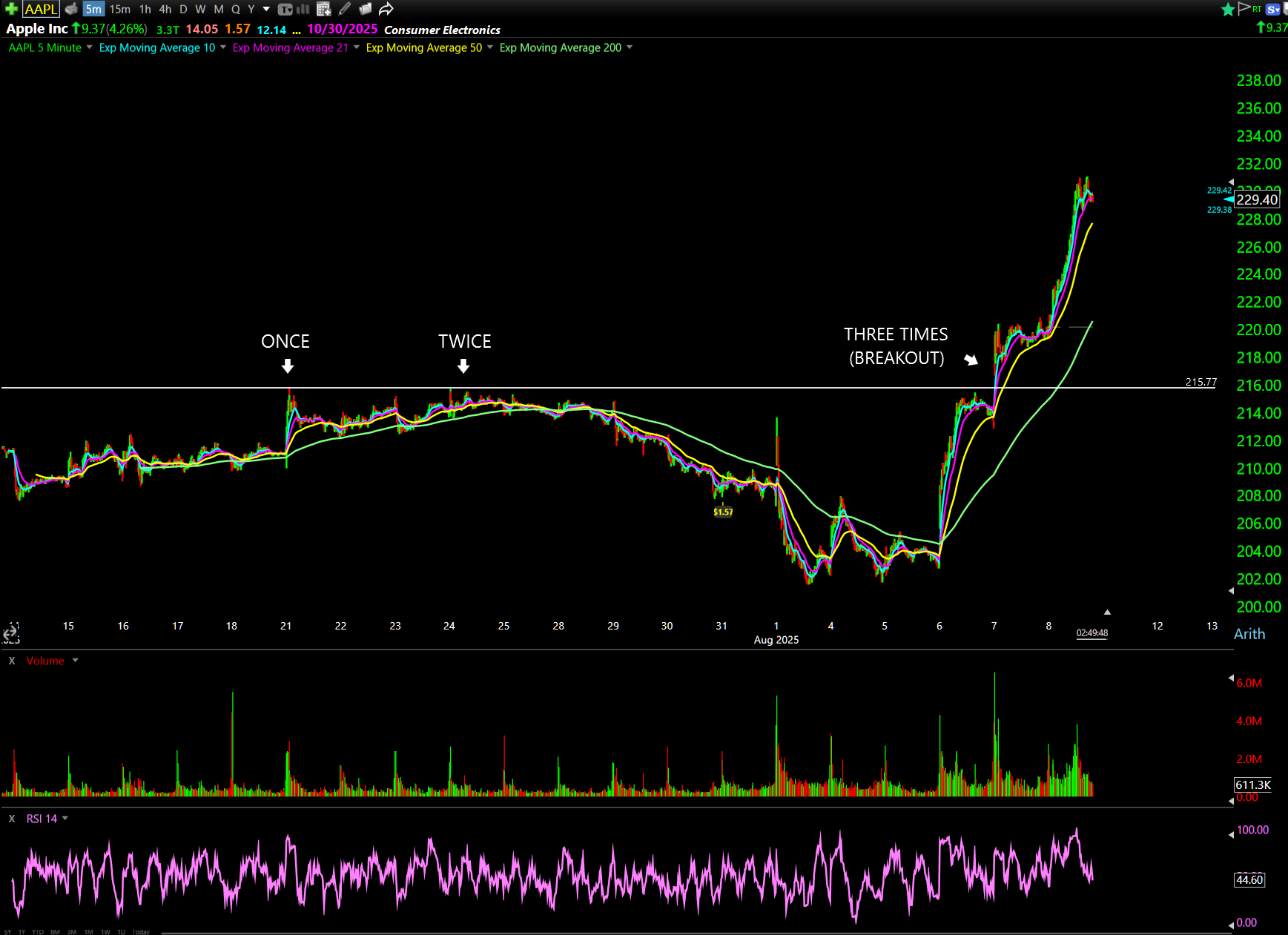The height and width of the screenshot is (935, 1288).
Task: Click Aug 2025 label on time axis
Action: (776, 640)
